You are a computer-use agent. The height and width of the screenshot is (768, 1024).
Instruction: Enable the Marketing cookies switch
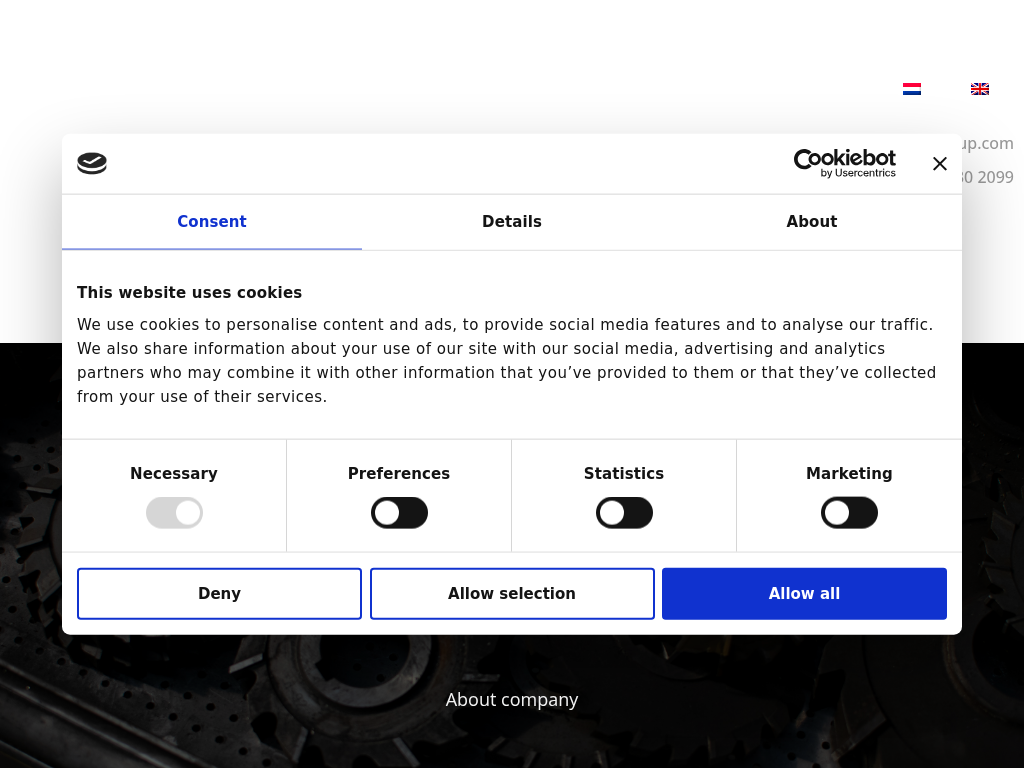coord(849,513)
